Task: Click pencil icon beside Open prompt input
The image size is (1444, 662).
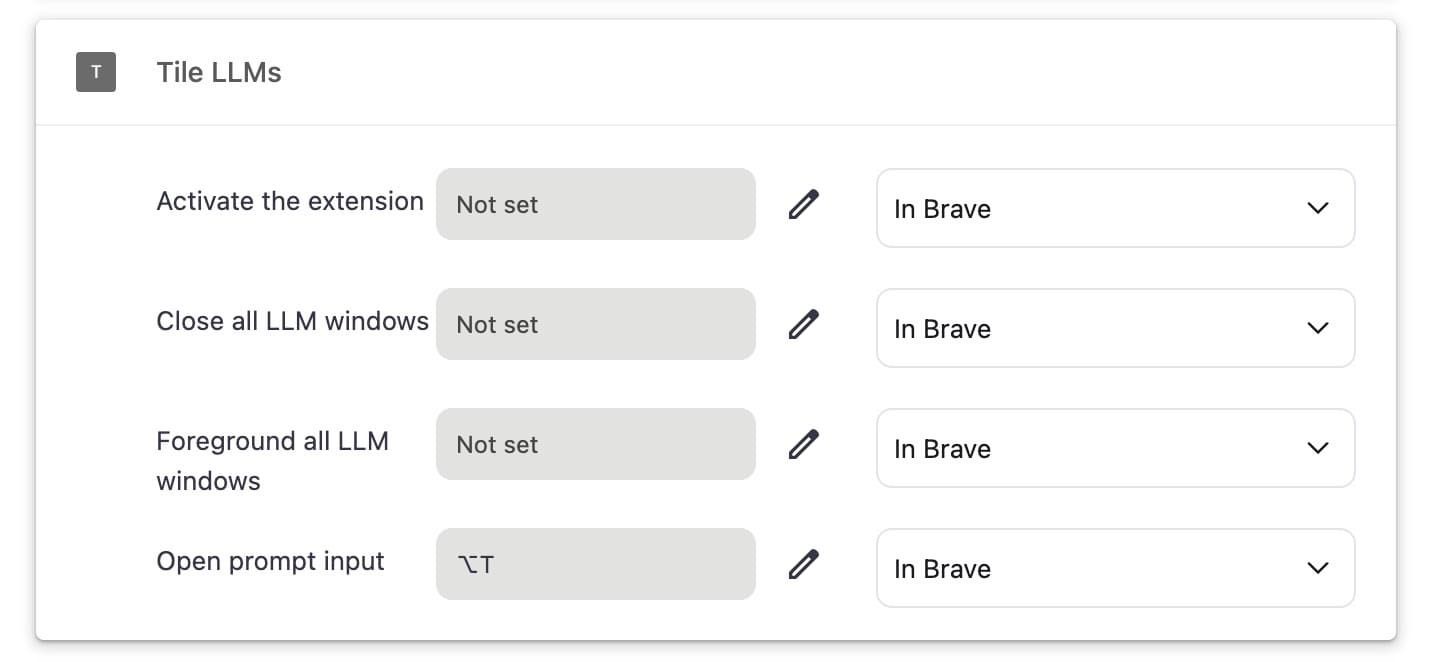Action: [x=803, y=564]
